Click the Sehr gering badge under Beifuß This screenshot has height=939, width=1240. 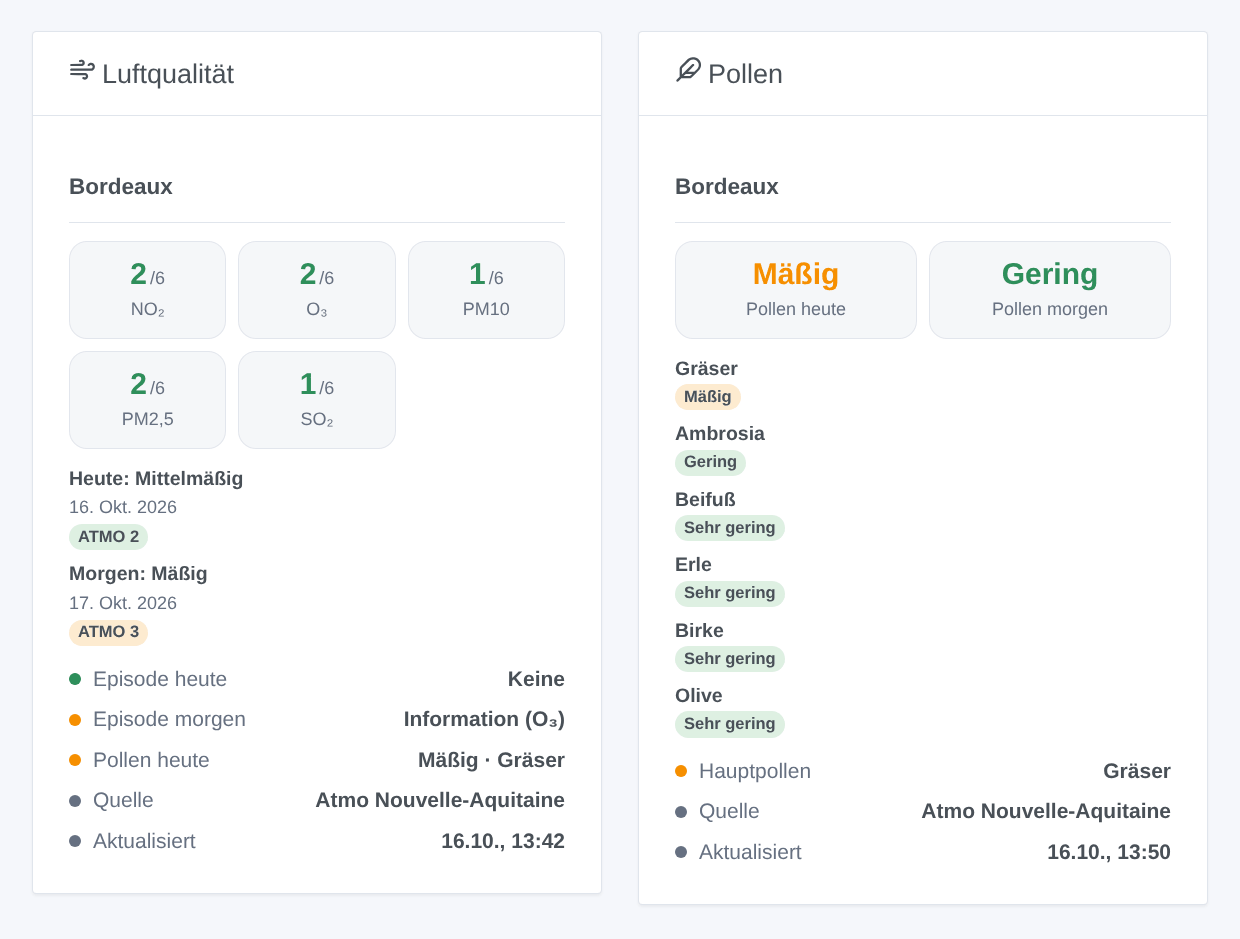tap(730, 528)
